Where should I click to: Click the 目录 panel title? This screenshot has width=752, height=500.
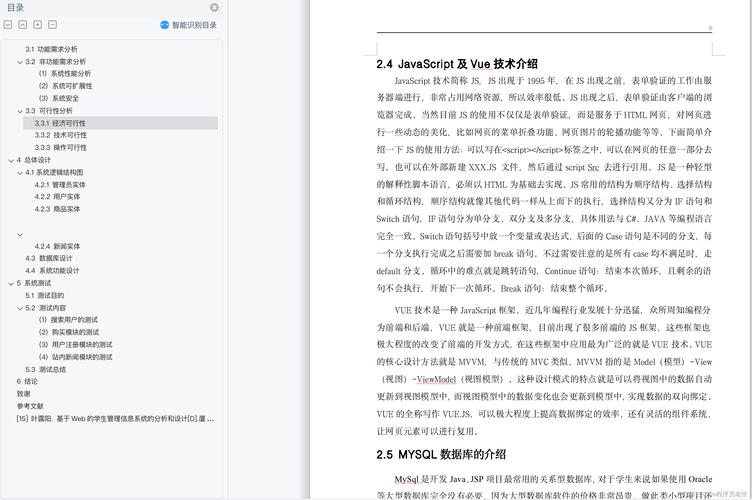tap(15, 8)
